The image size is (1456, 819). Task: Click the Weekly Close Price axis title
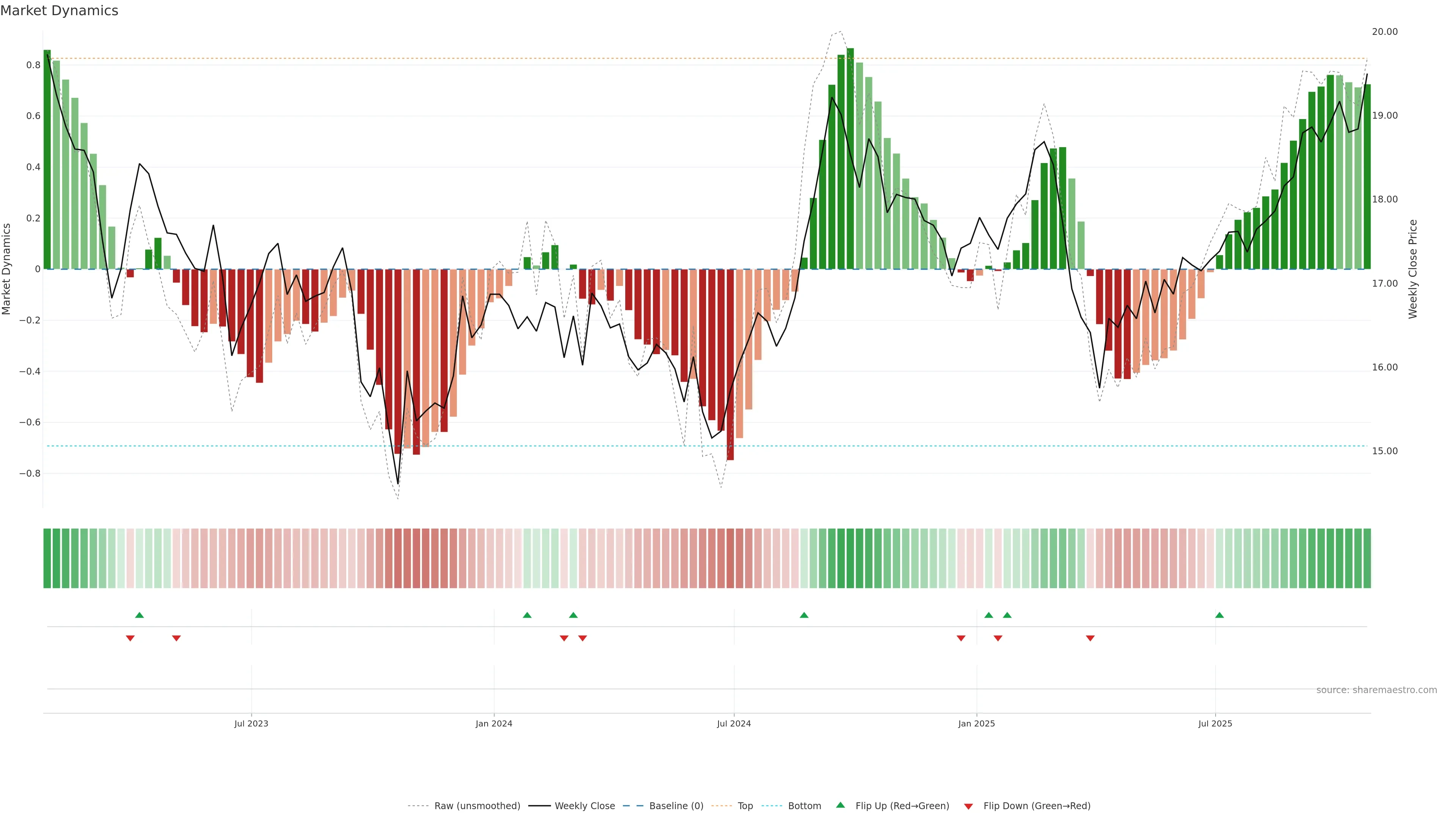(1412, 269)
